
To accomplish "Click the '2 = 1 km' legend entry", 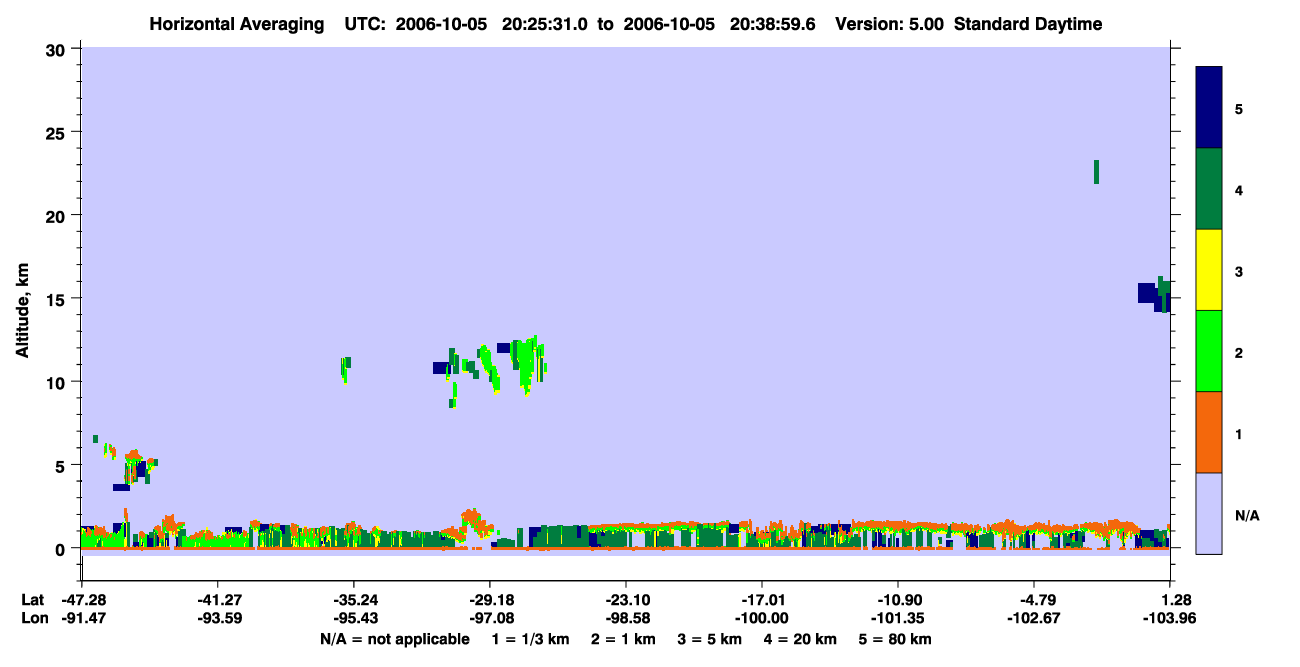I will 623,639.
